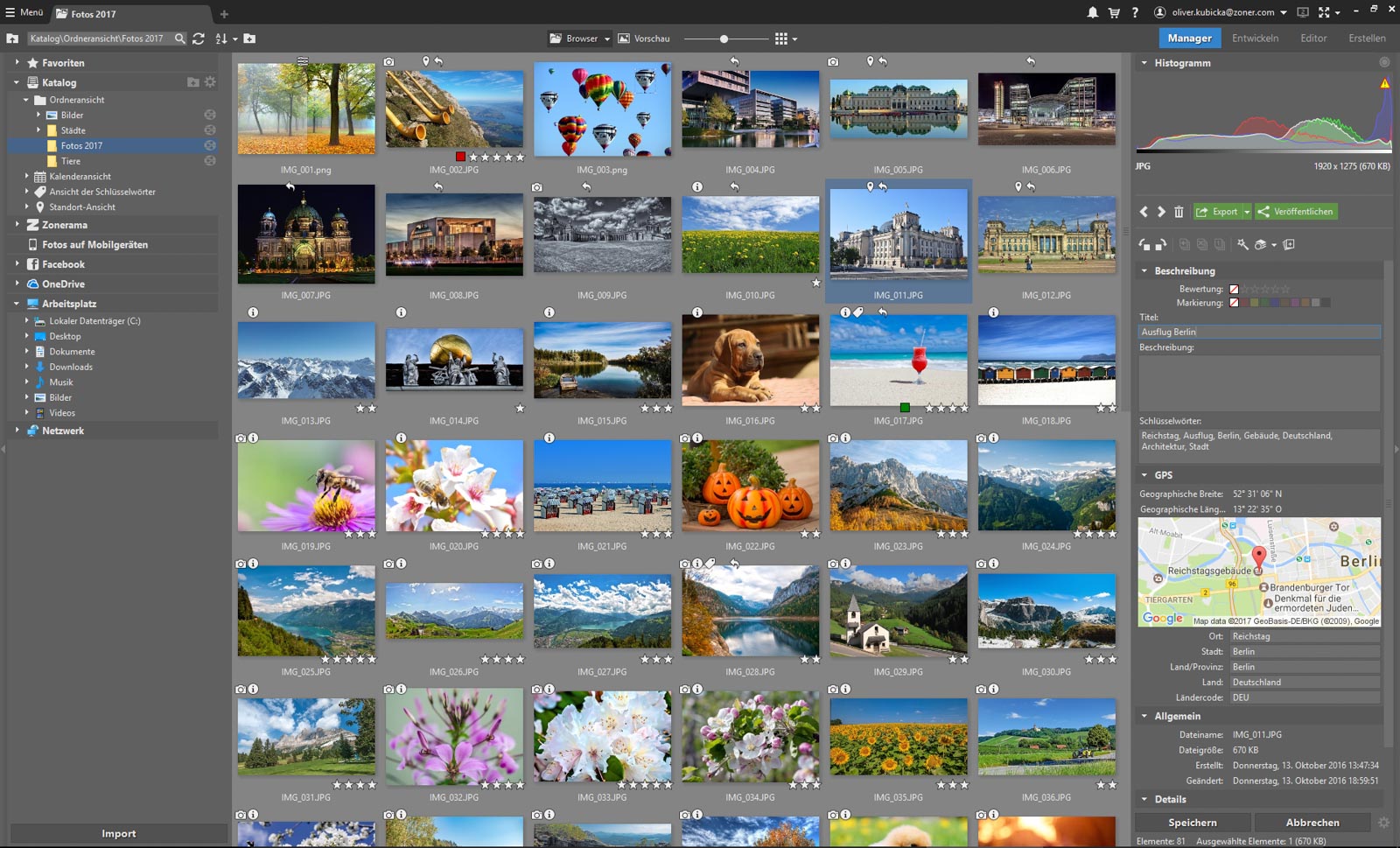
Task: Click the Speichern button
Action: [1193, 823]
